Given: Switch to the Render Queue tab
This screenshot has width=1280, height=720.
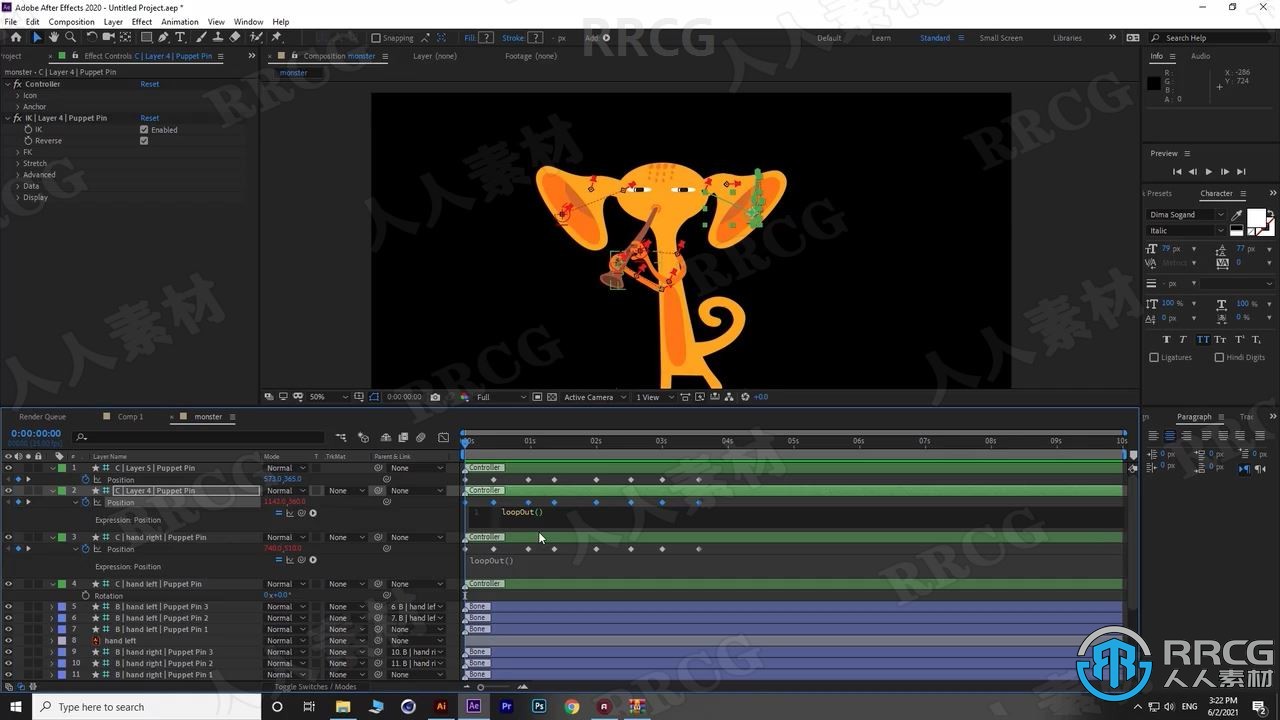Looking at the screenshot, I should (42, 417).
